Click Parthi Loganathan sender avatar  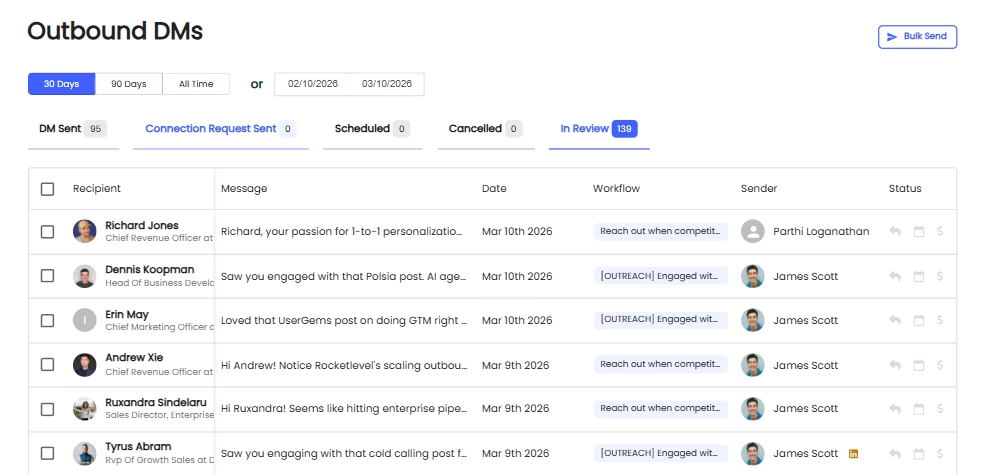click(752, 231)
